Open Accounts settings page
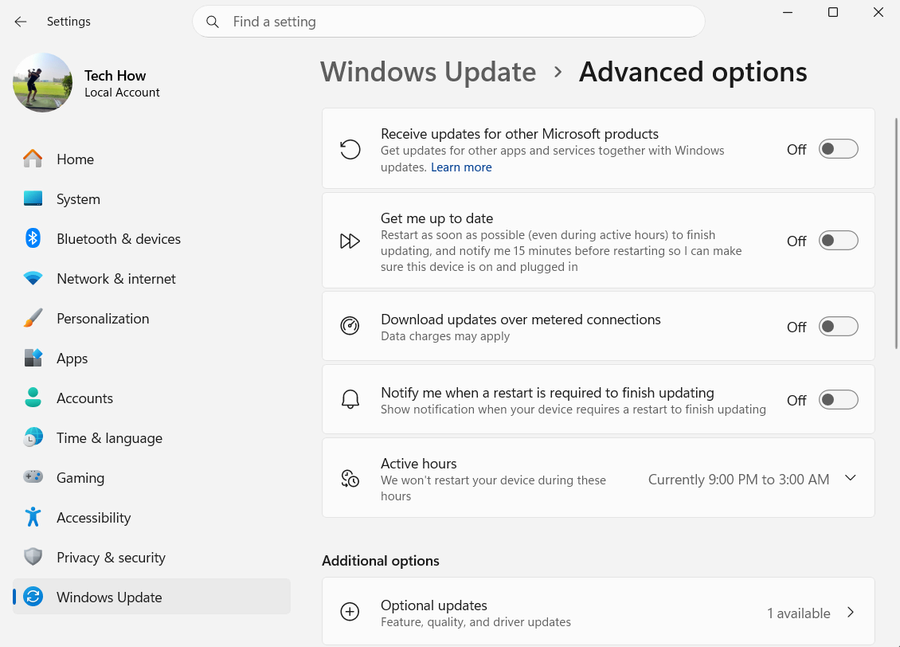 tap(152, 397)
